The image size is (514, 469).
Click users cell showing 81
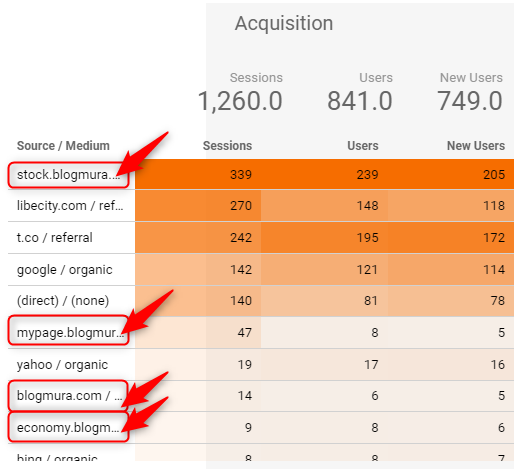click(371, 301)
